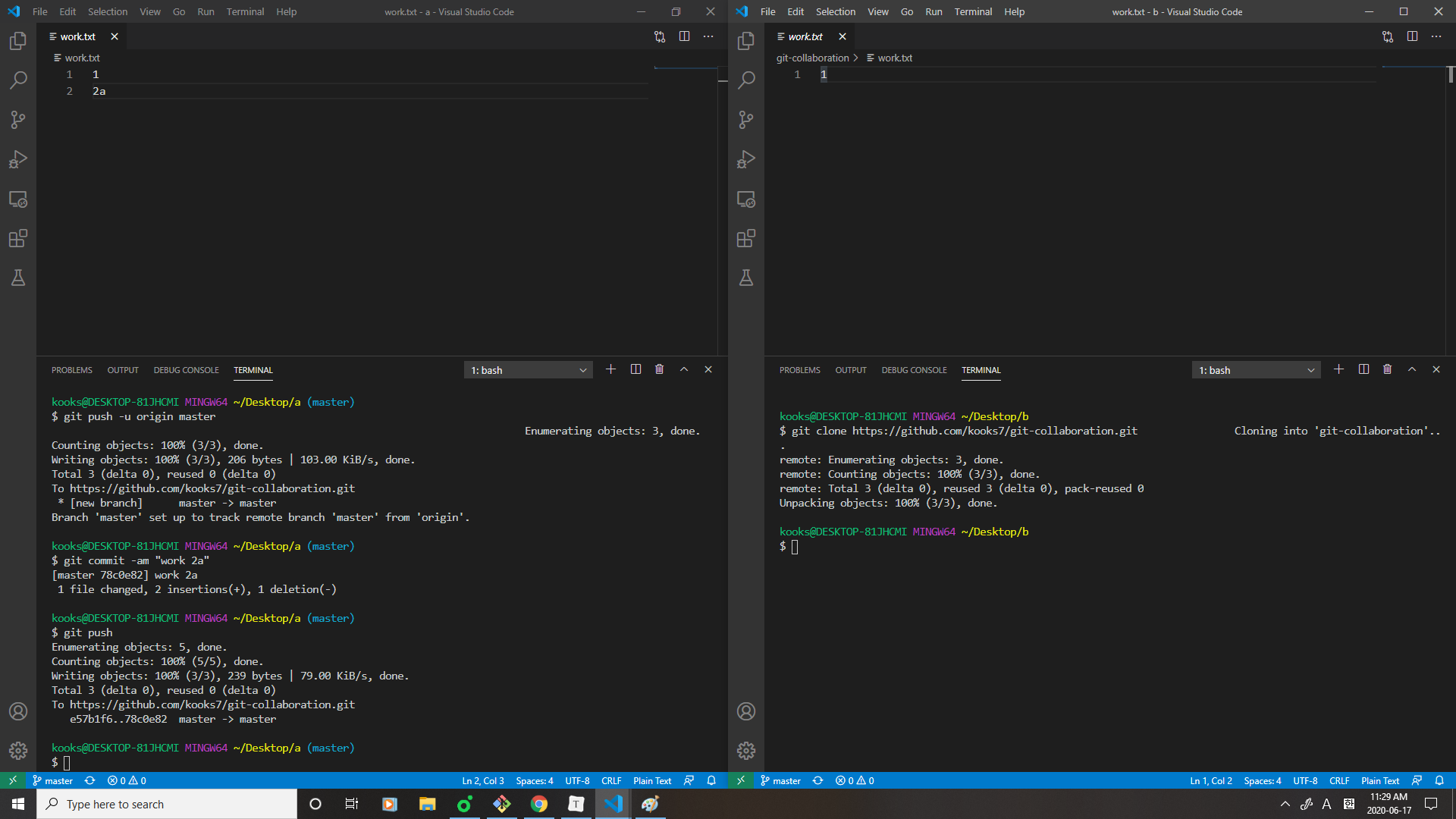Click master branch in left status bar
Image resolution: width=1456 pixels, height=819 pixels.
pyautogui.click(x=52, y=780)
